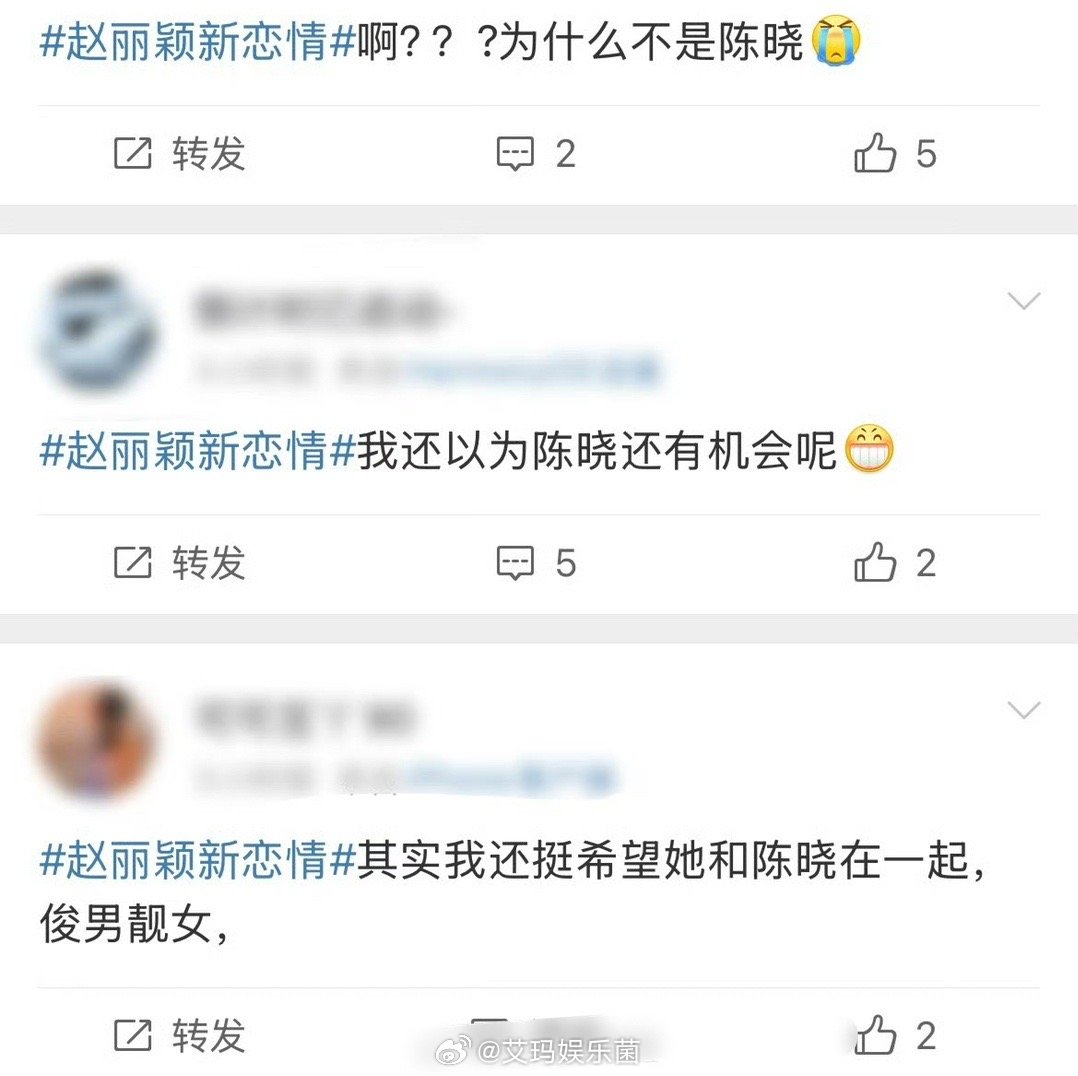Click the blue device source link on second post

[534, 370]
